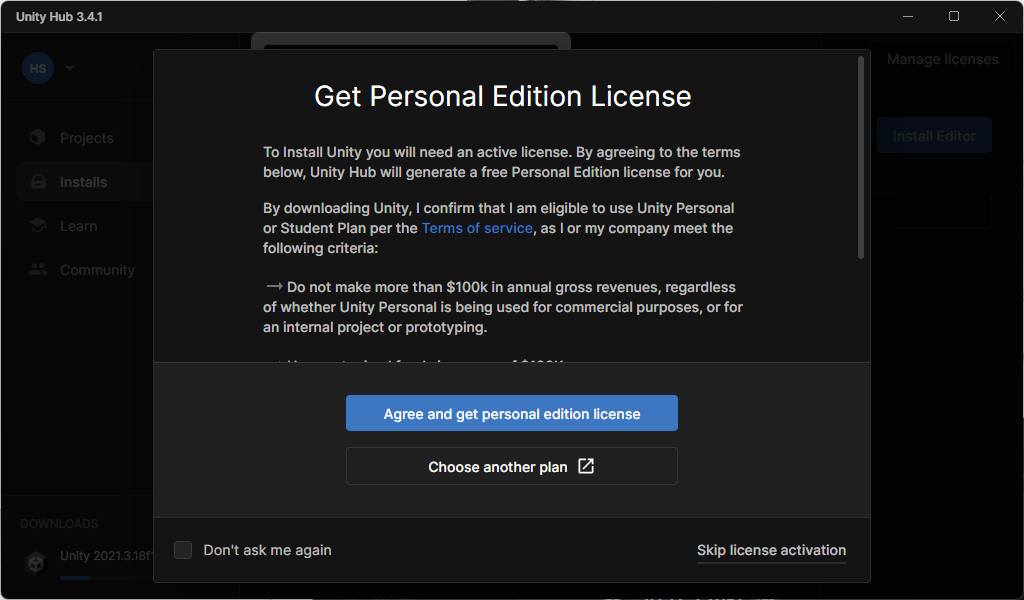1024x600 pixels.
Task: Click the Projects cube icon
Action: (x=38, y=137)
